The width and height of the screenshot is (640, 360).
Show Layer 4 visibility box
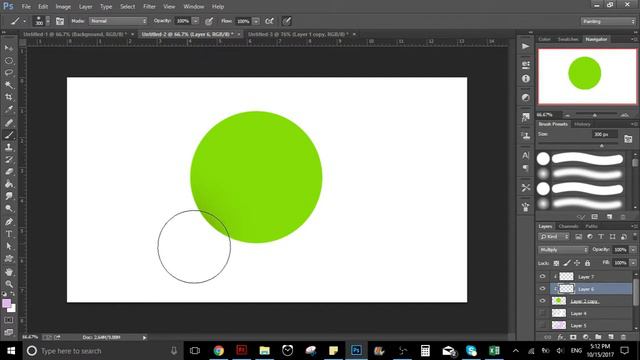pyautogui.click(x=542, y=313)
